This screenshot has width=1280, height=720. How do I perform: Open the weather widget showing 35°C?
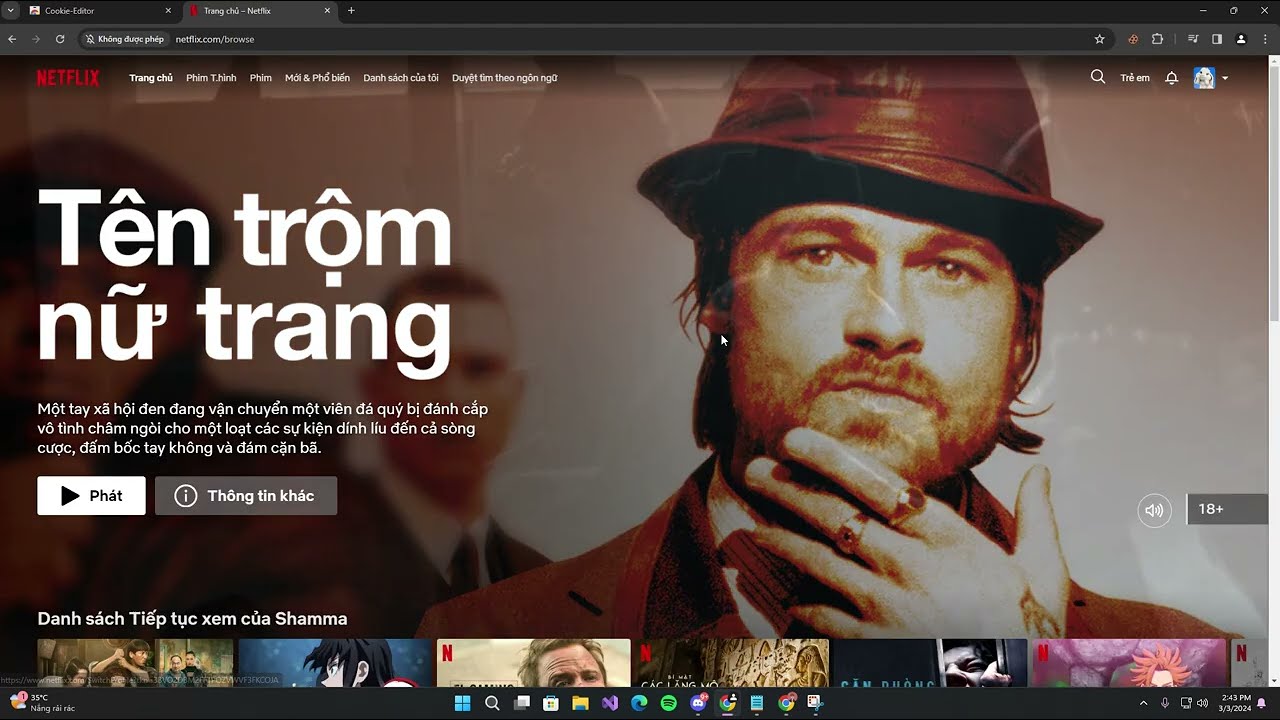[x=44, y=702]
